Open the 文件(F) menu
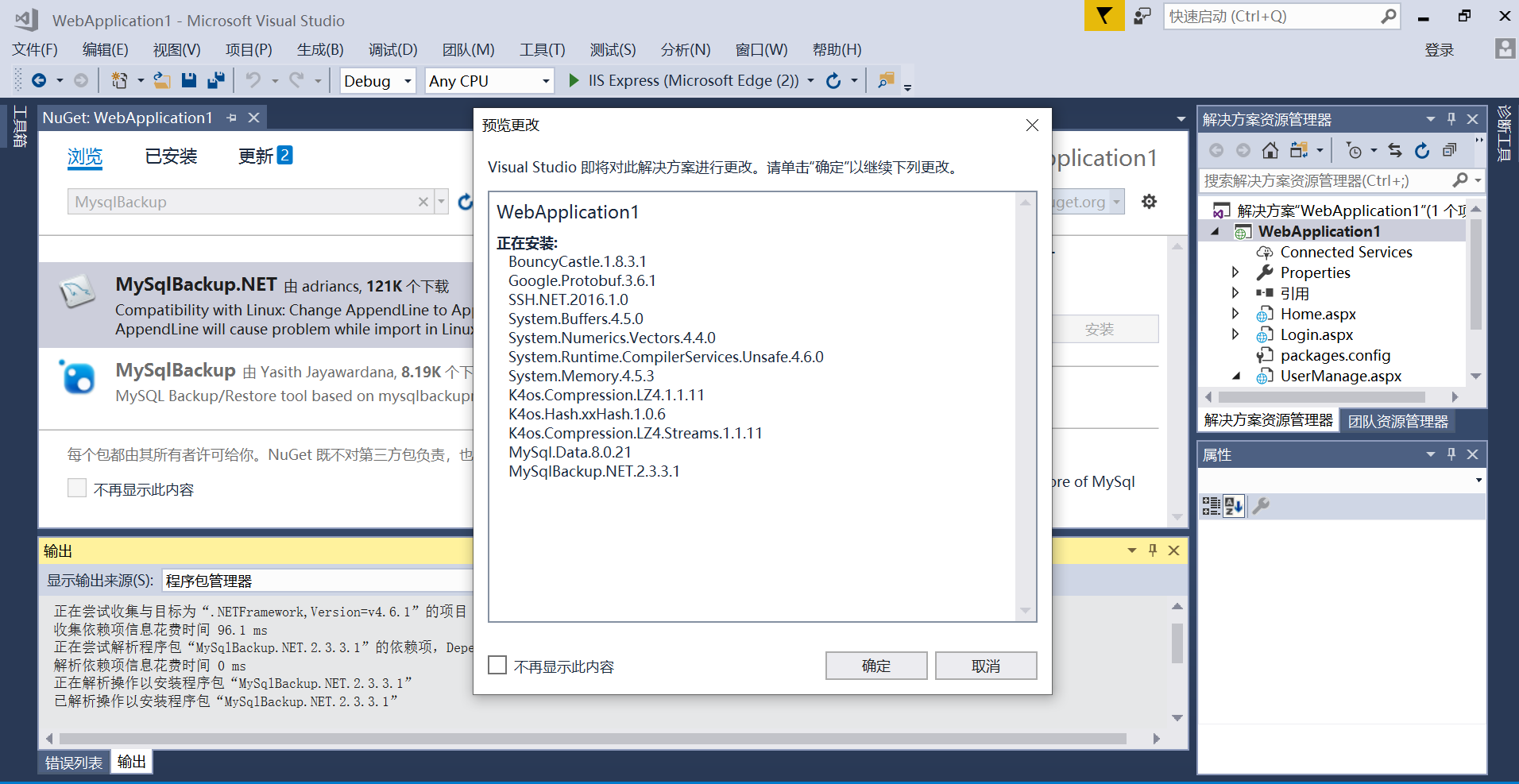This screenshot has height=784, width=1519. coord(35,49)
